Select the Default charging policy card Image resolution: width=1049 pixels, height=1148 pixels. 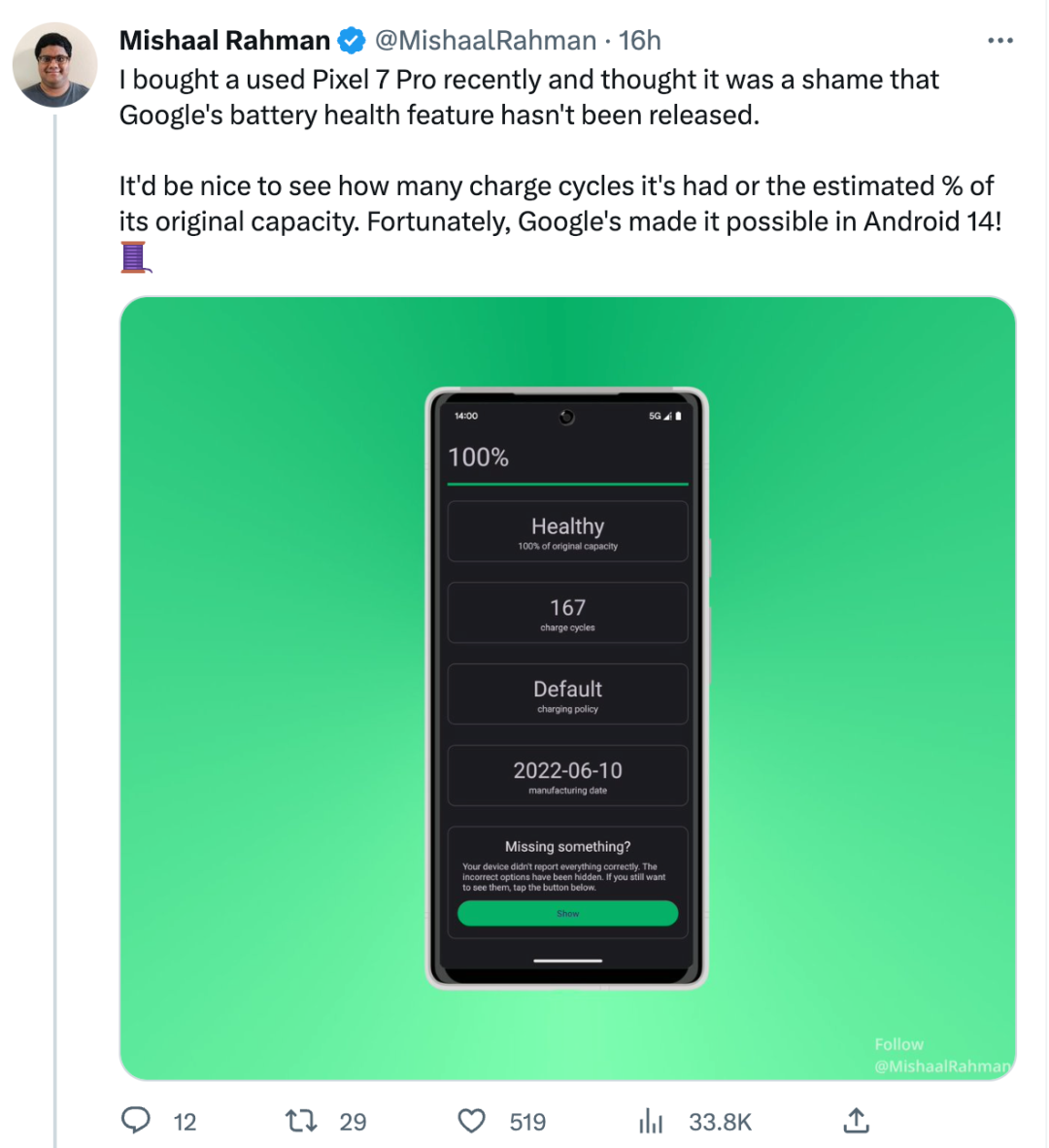(567, 694)
